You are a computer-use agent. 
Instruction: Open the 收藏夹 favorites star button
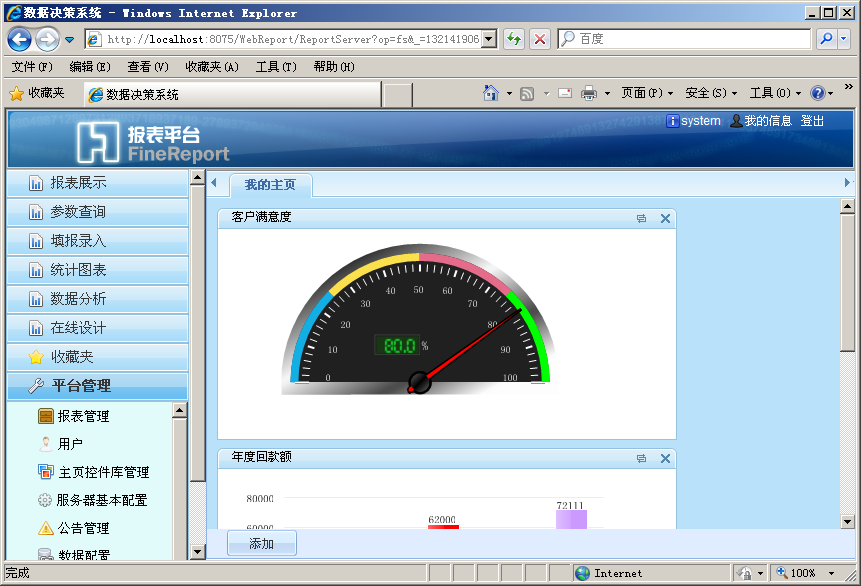pyautogui.click(x=37, y=93)
